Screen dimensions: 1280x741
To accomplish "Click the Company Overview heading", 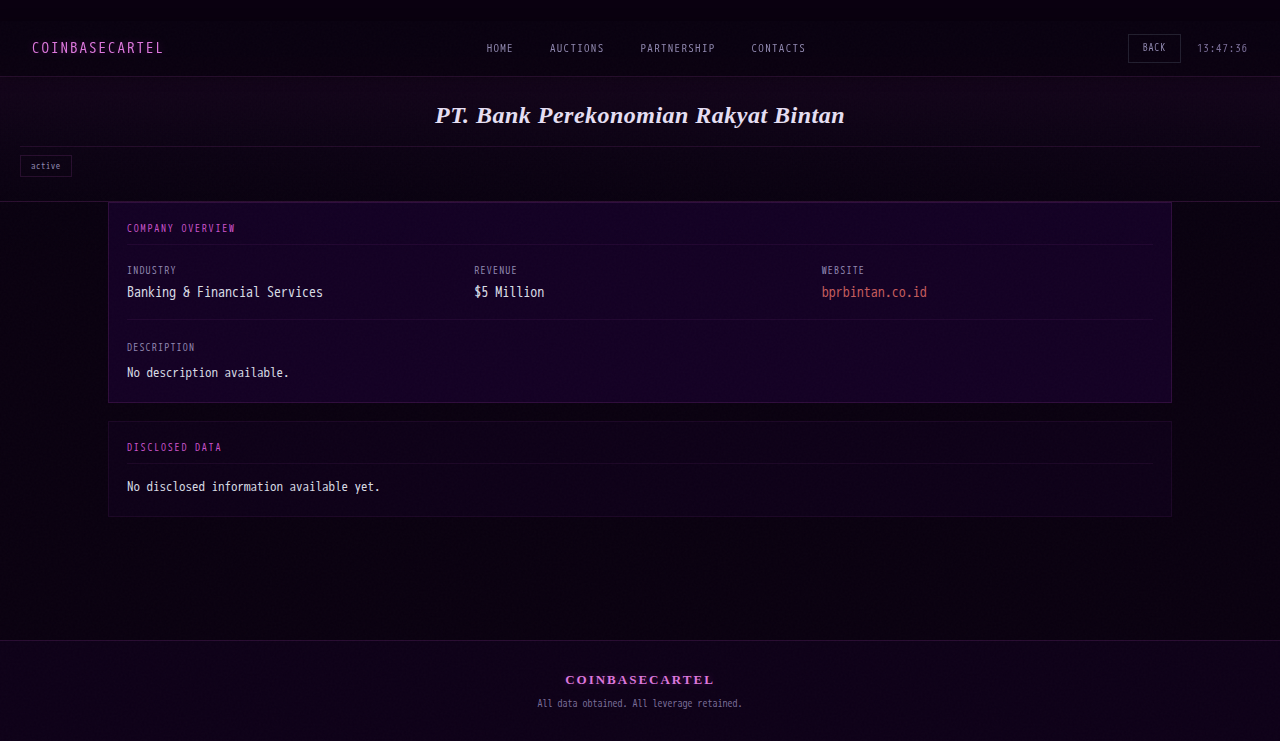I will tap(181, 228).
